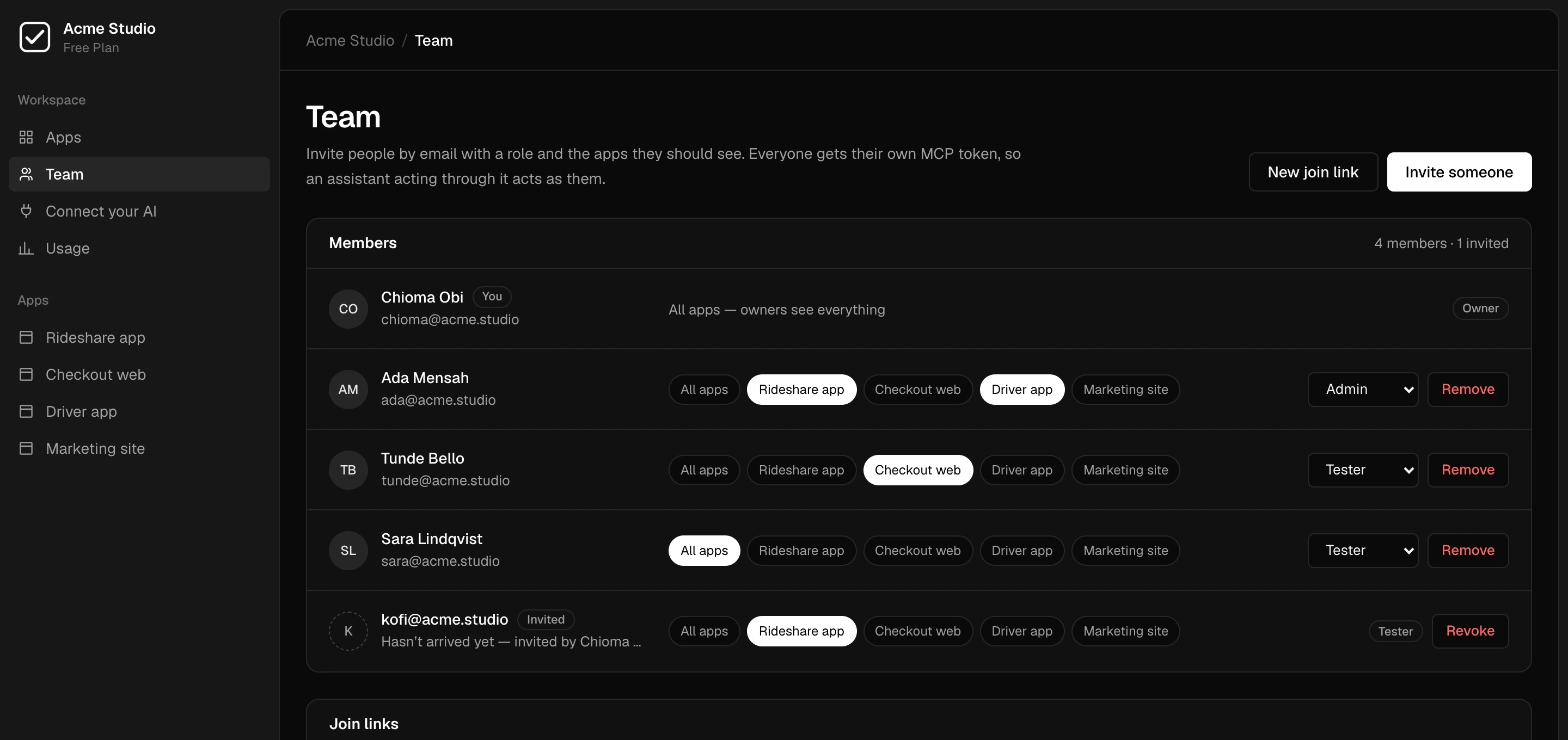Deselect Driver app for Ada Mensah

1022,390
